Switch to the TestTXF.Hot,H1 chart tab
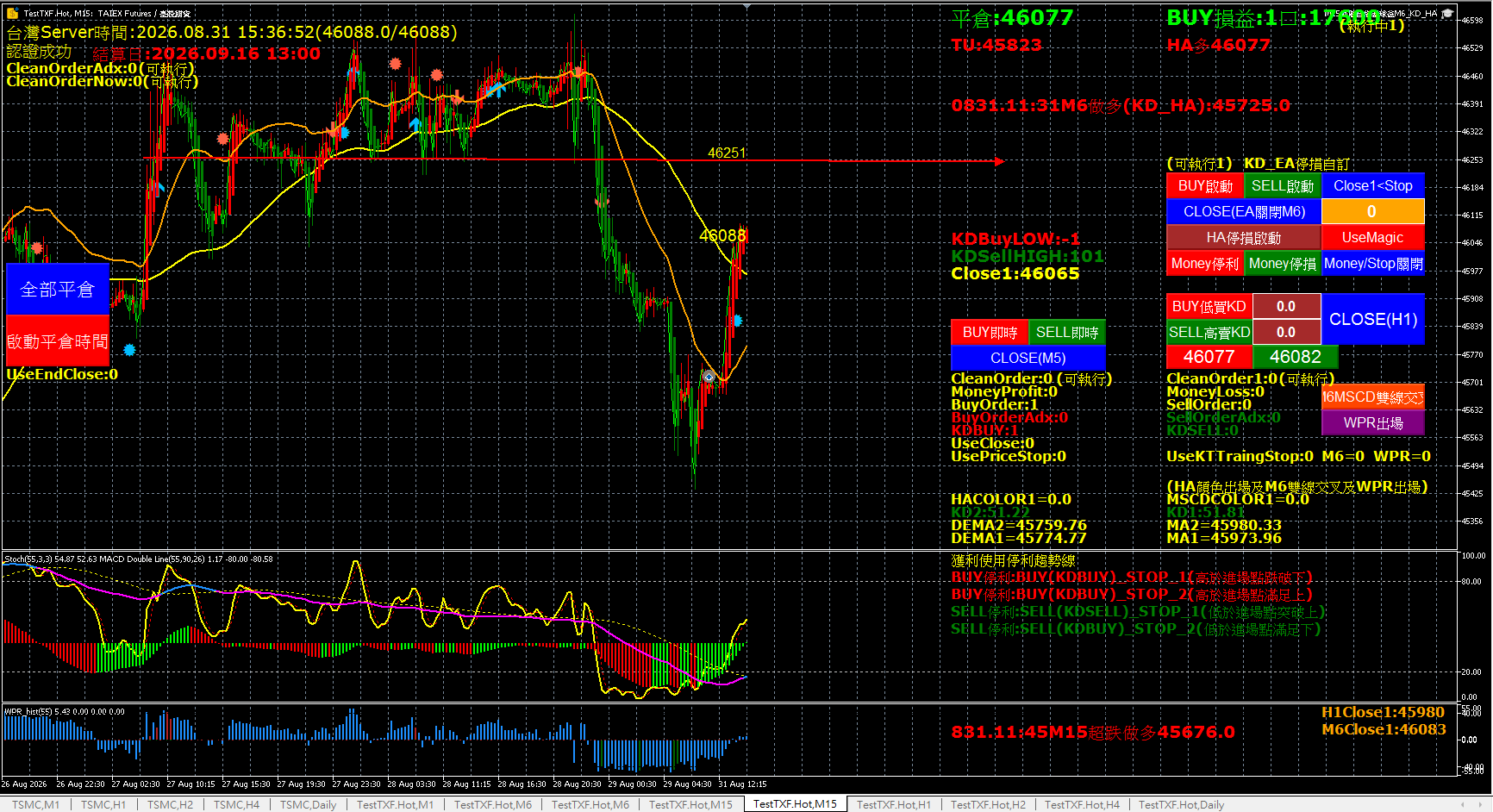Screen dimensions: 1493x812 [x=894, y=804]
